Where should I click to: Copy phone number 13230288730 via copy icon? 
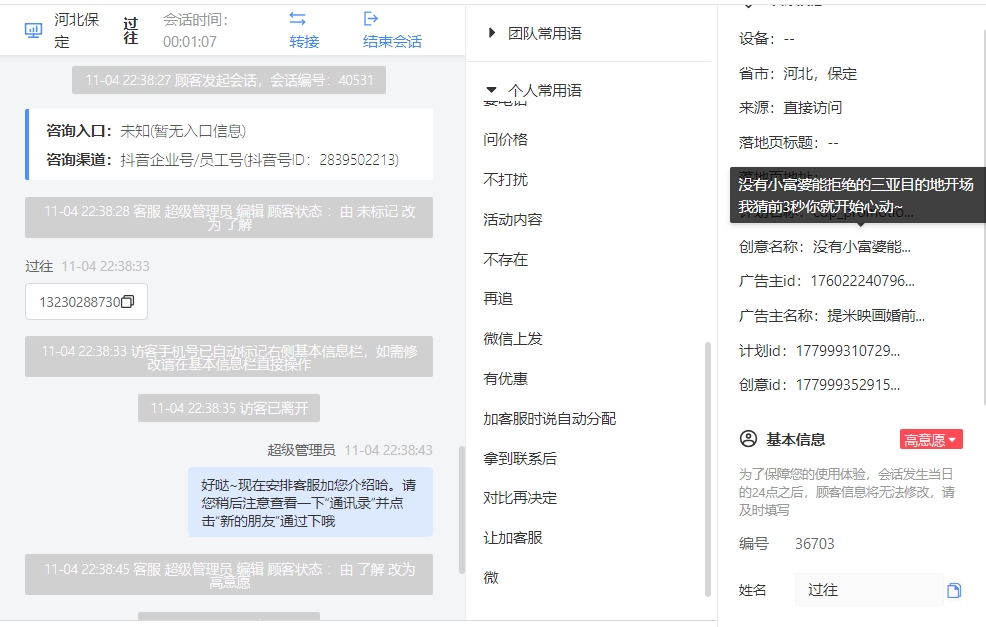[128, 302]
